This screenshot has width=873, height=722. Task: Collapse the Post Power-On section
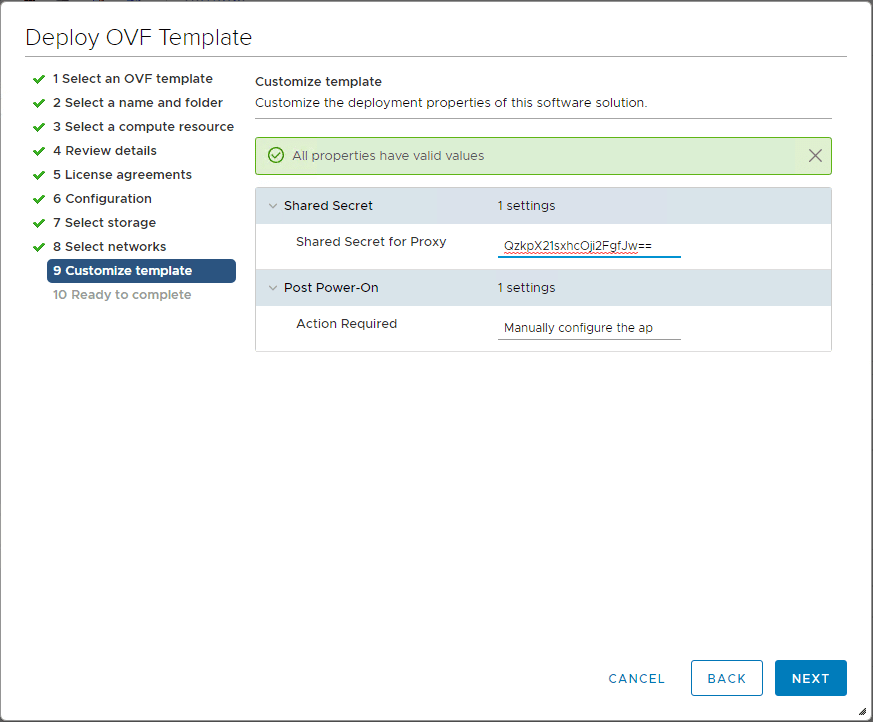273,288
